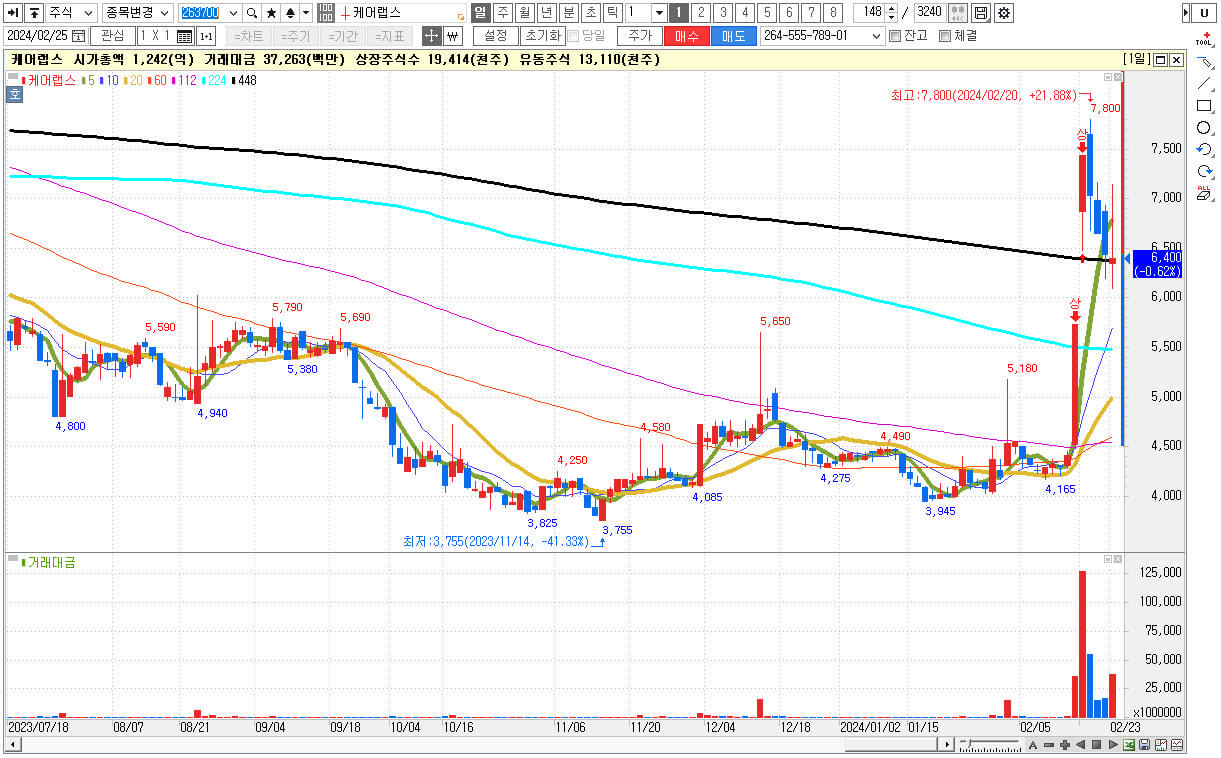Click the 1+1 layout icon

click(206, 36)
